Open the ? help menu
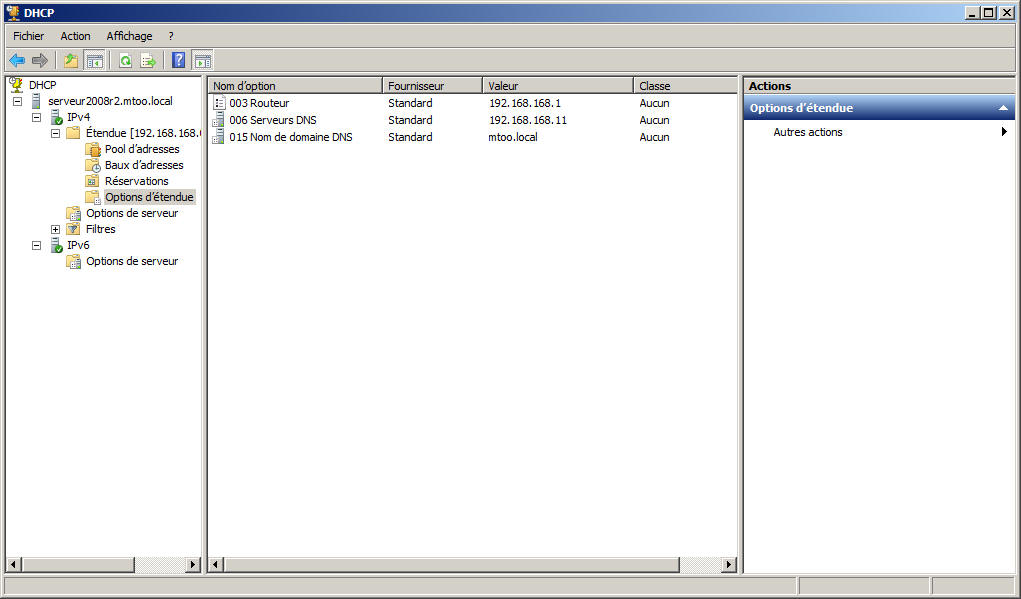1021x599 pixels. coord(171,36)
